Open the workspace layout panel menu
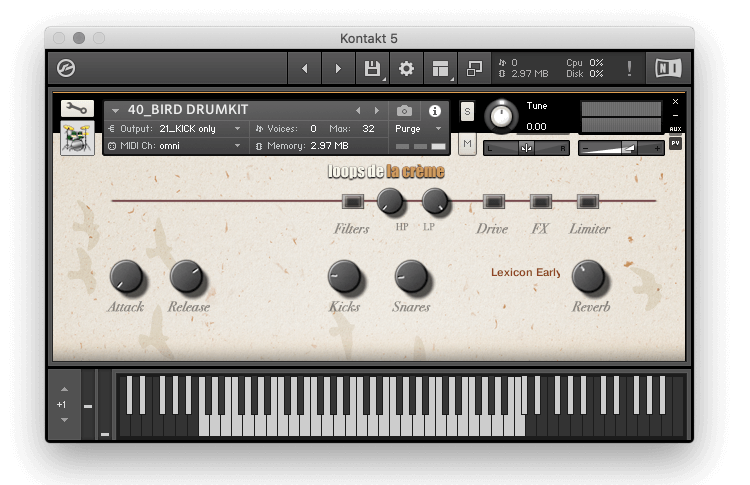The image size is (750, 485). [441, 68]
